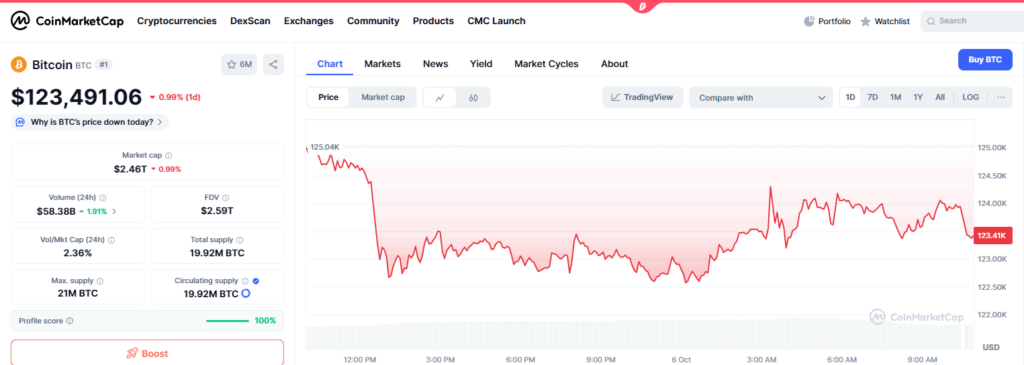Open the Yield tab
Image resolution: width=1024 pixels, height=365 pixels.
[481, 63]
